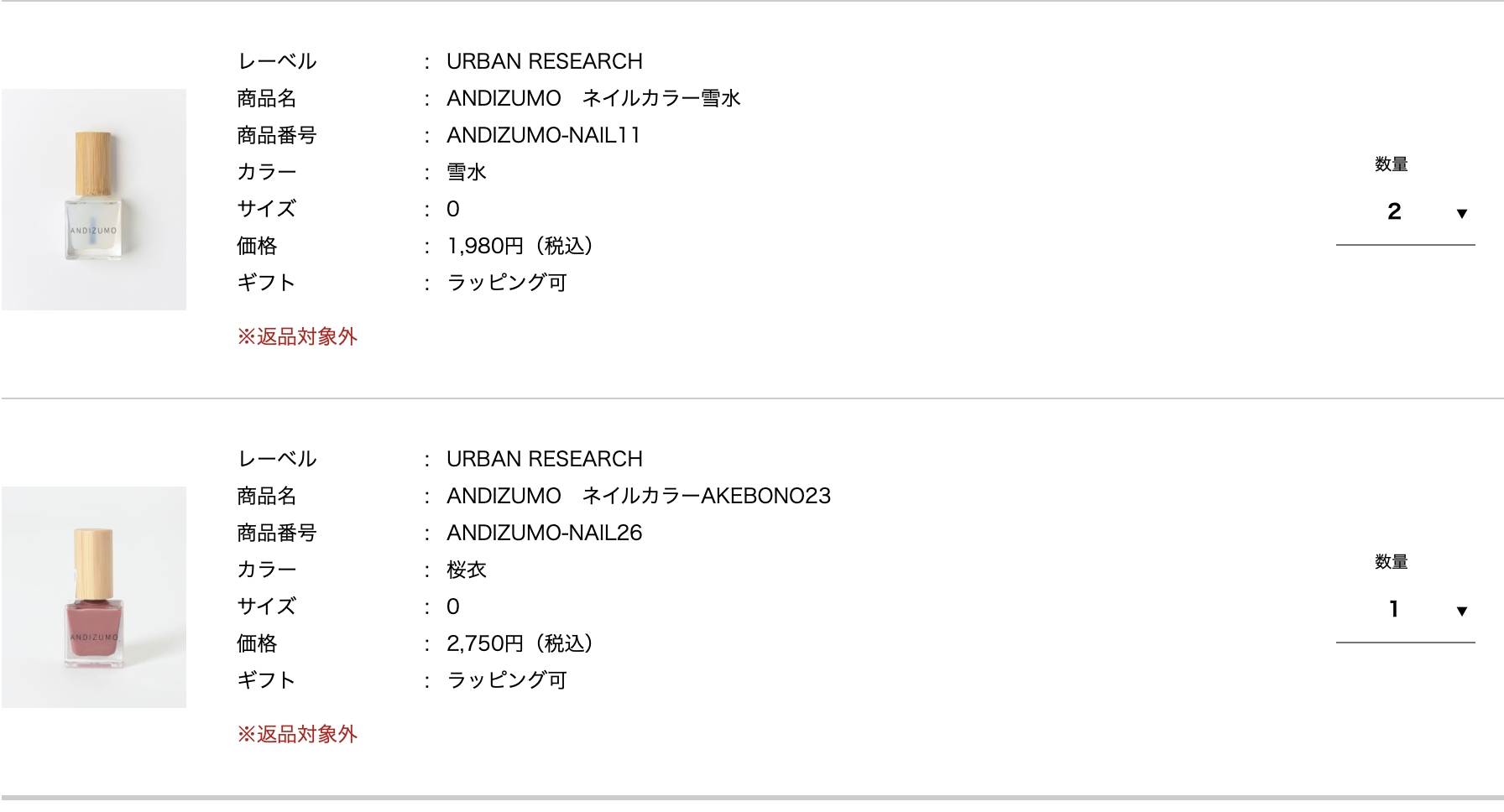Click the 2,750円(税込) price
This screenshot has height=812, width=1504.
[520, 643]
